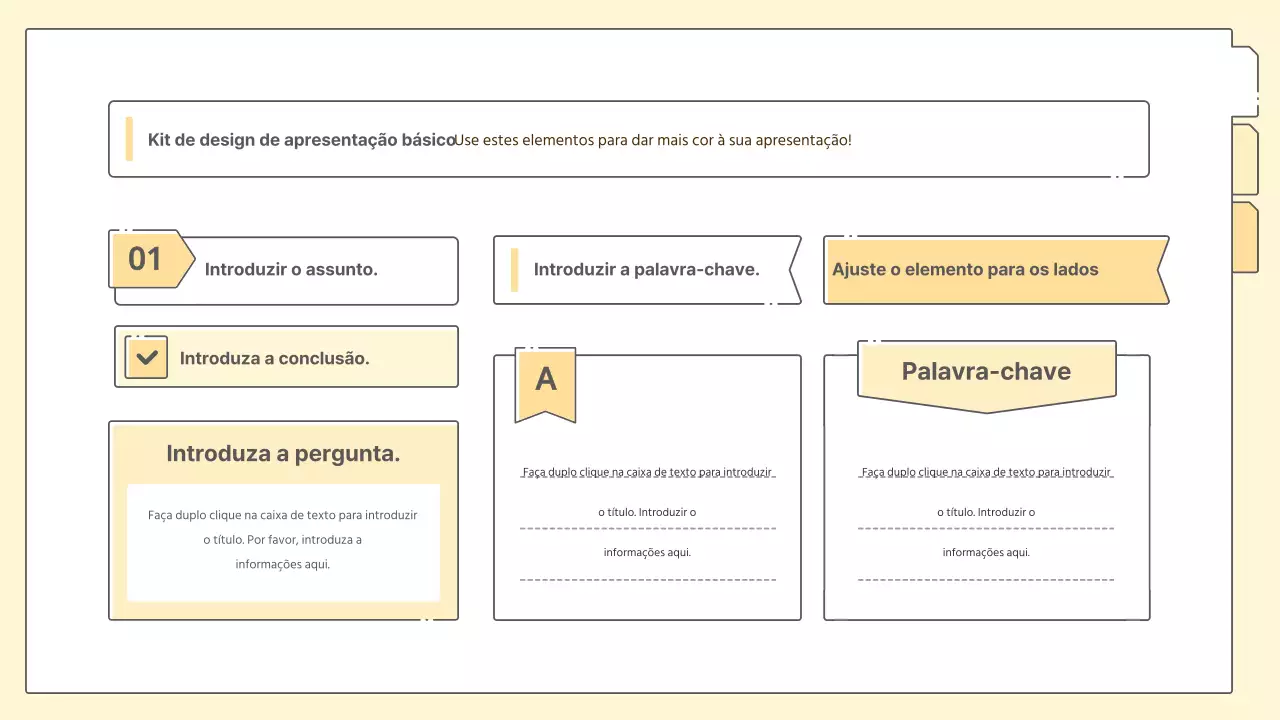Select 'informações aqui.' in the Palavra-chave card
This screenshot has width=1280, height=720.
(986, 552)
